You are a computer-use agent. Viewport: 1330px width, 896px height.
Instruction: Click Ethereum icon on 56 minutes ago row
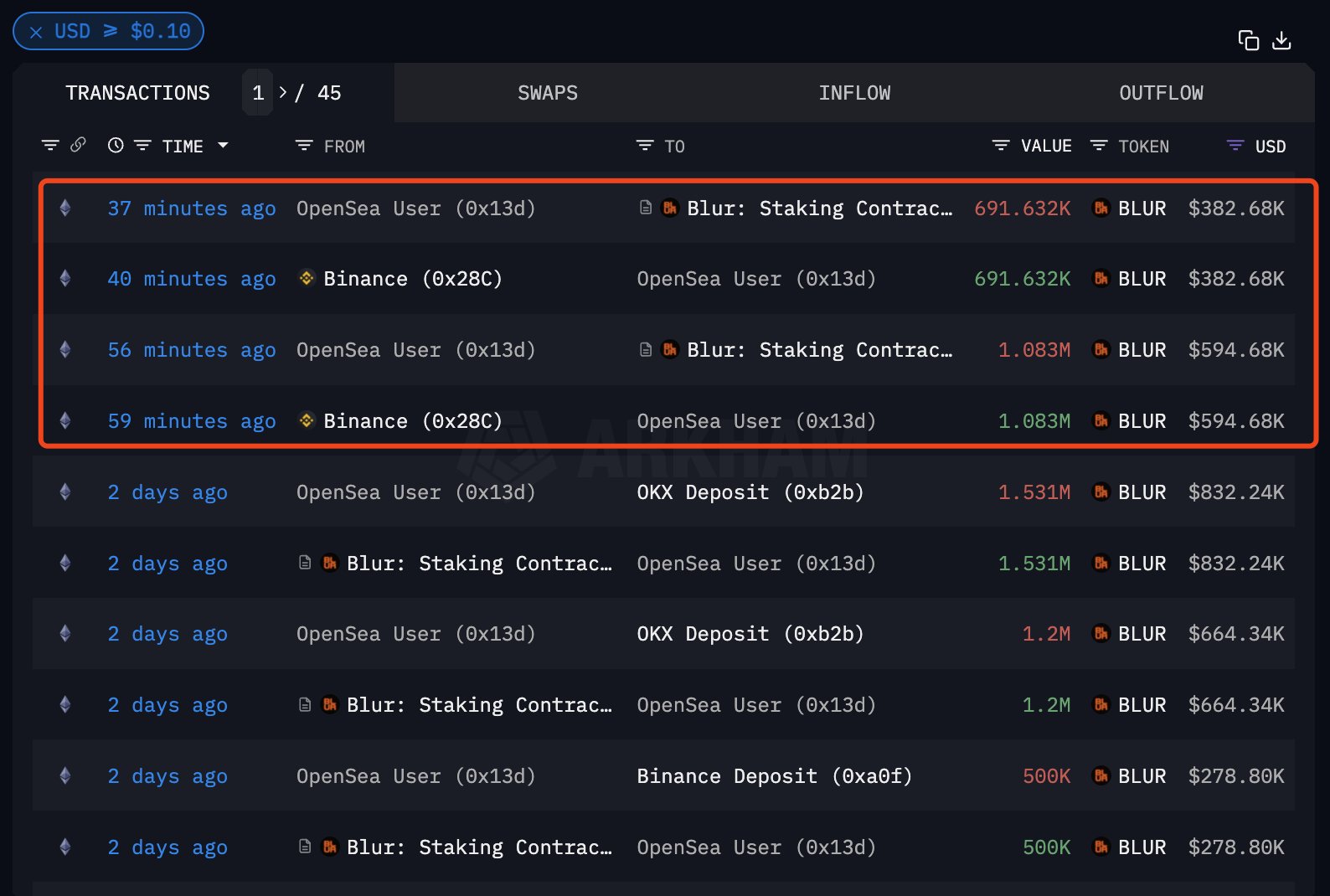(x=65, y=349)
